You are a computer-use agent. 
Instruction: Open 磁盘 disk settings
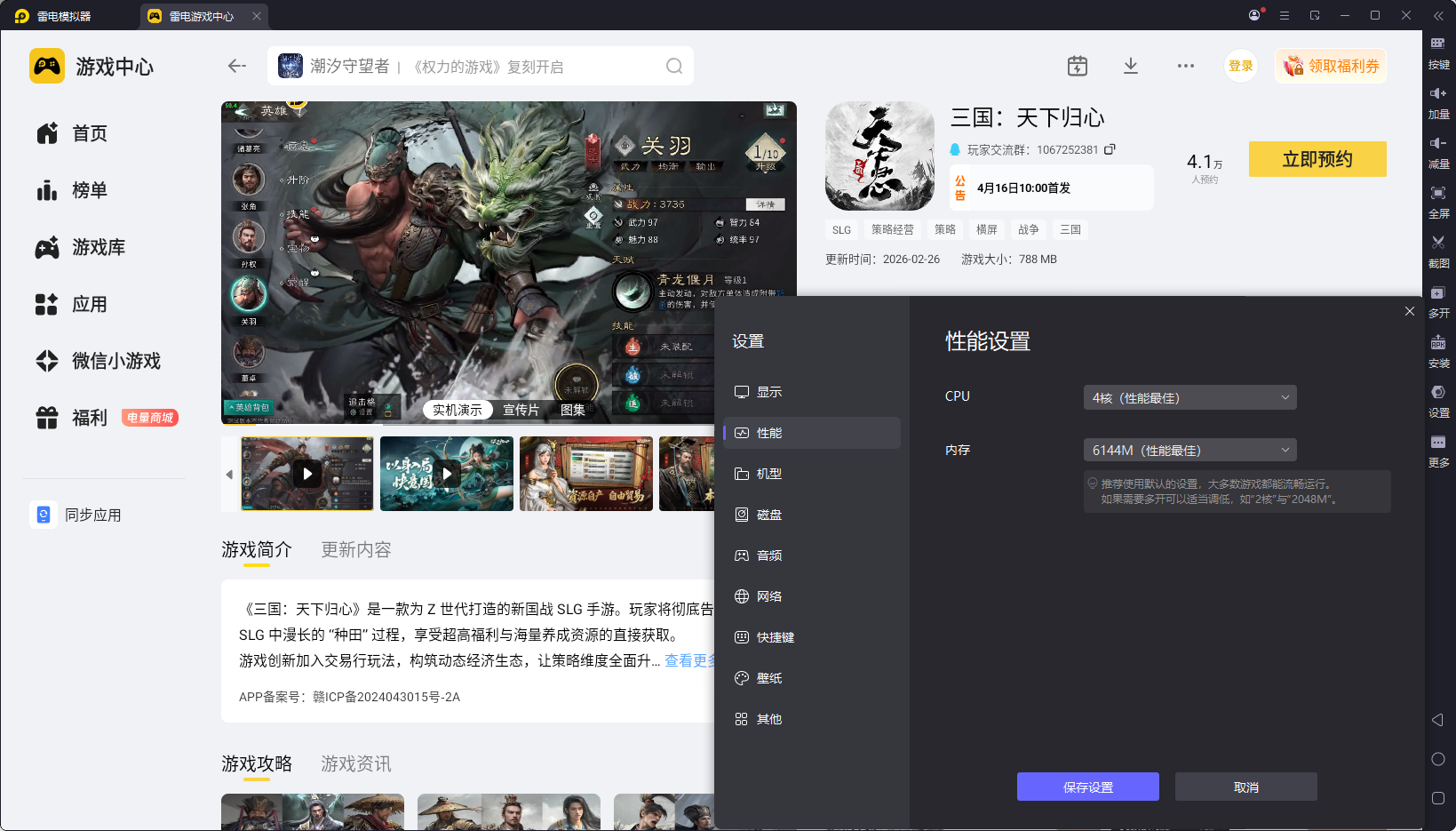pyautogui.click(x=812, y=515)
